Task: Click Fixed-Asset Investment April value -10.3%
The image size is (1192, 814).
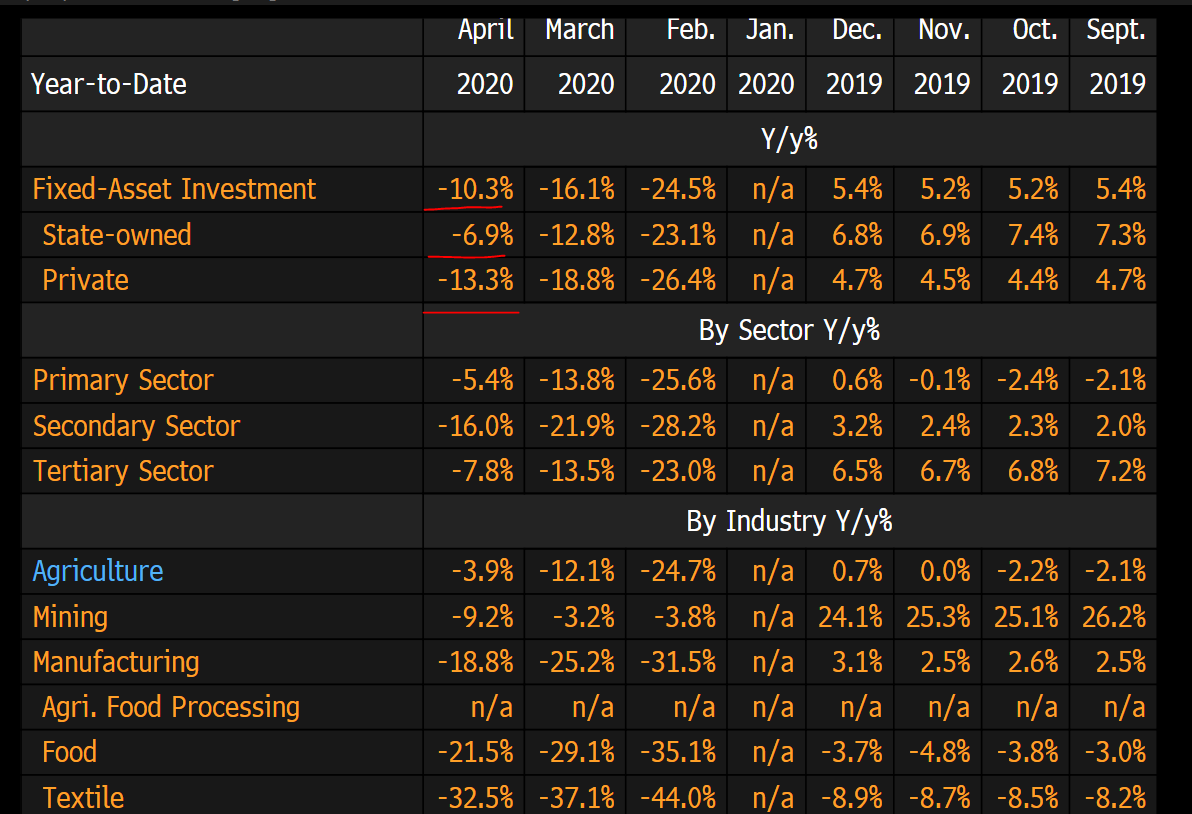Action: click(x=476, y=188)
